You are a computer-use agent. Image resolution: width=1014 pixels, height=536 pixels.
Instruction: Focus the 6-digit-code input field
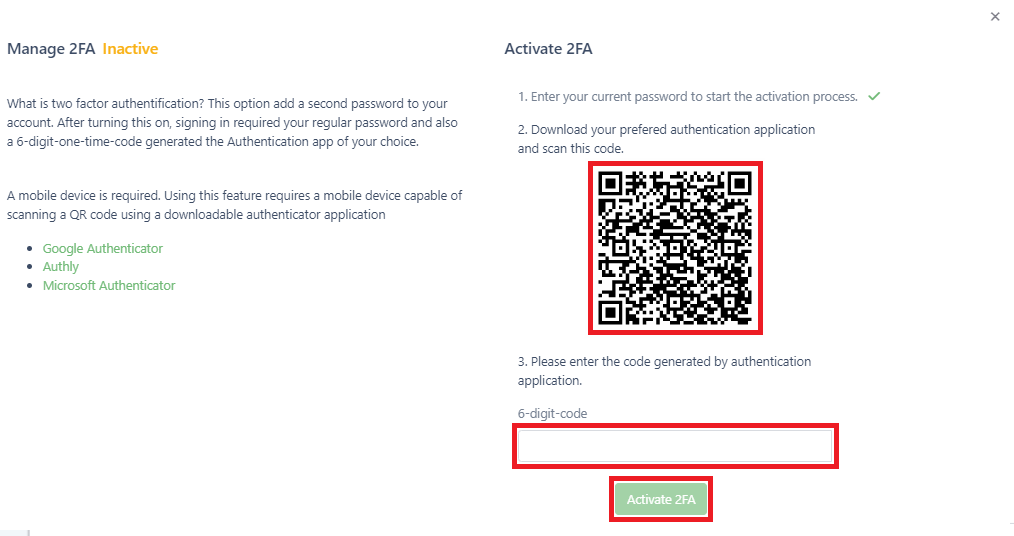click(675, 446)
